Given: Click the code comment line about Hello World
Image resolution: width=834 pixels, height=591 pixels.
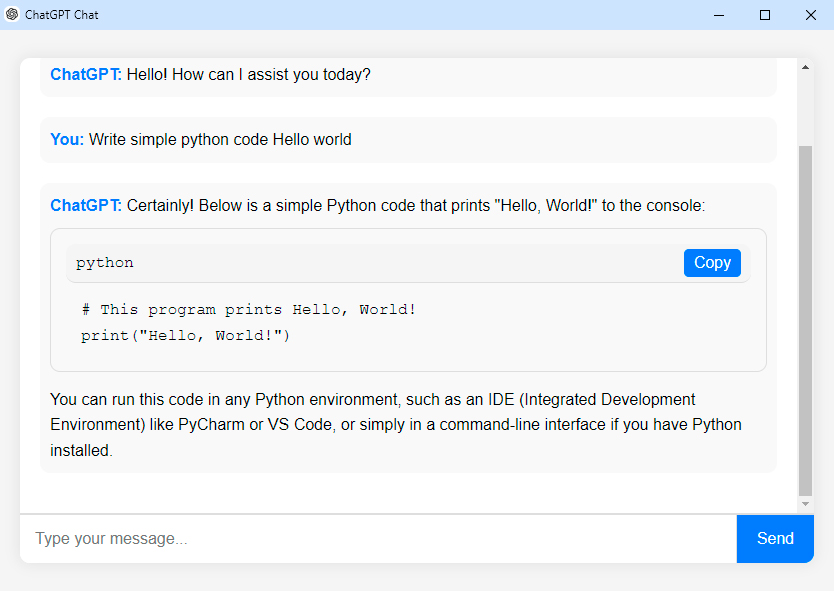Looking at the screenshot, I should tap(249, 310).
